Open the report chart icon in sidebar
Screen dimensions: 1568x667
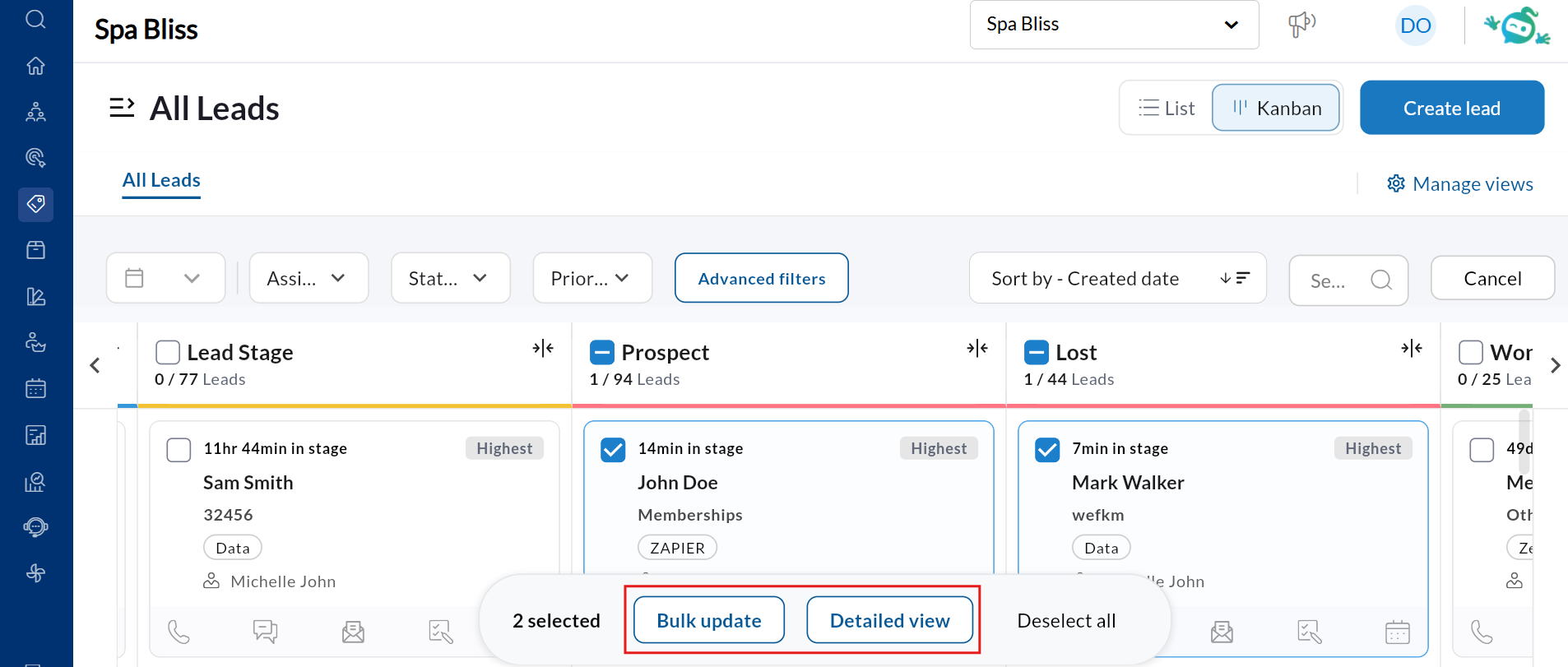point(35,435)
